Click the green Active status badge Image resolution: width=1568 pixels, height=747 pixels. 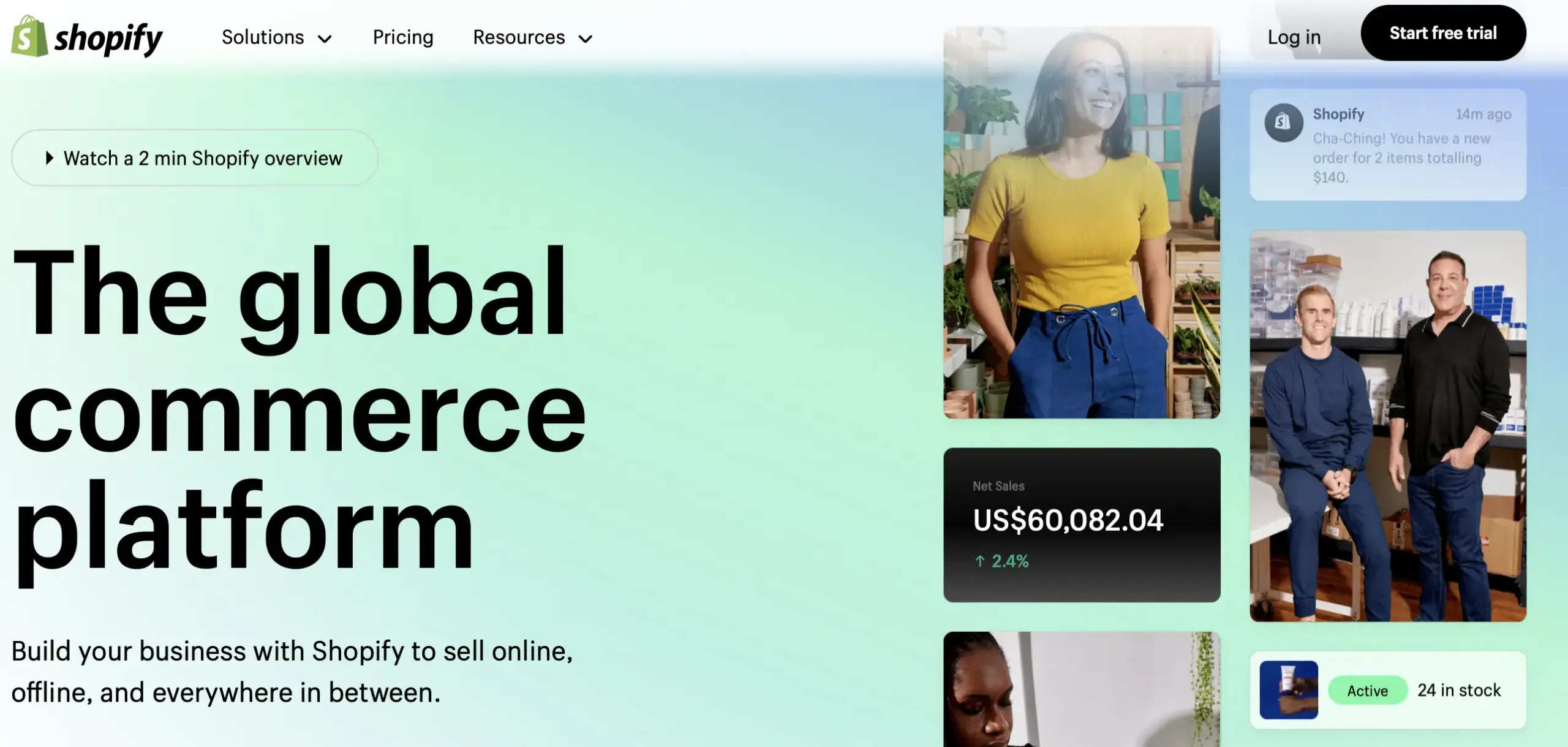pos(1368,691)
